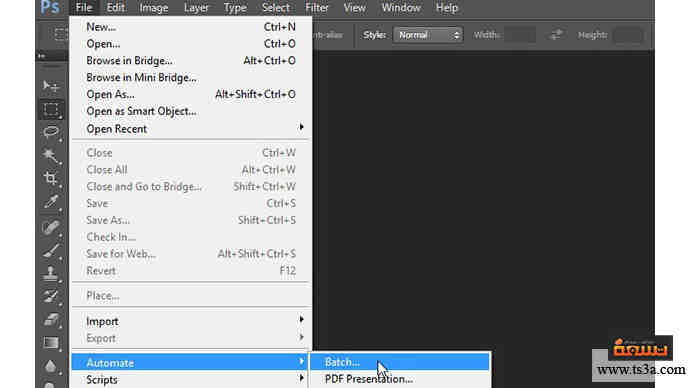Image resolution: width=696 pixels, height=388 pixels.
Task: Select the Crop tool
Action: click(51, 179)
